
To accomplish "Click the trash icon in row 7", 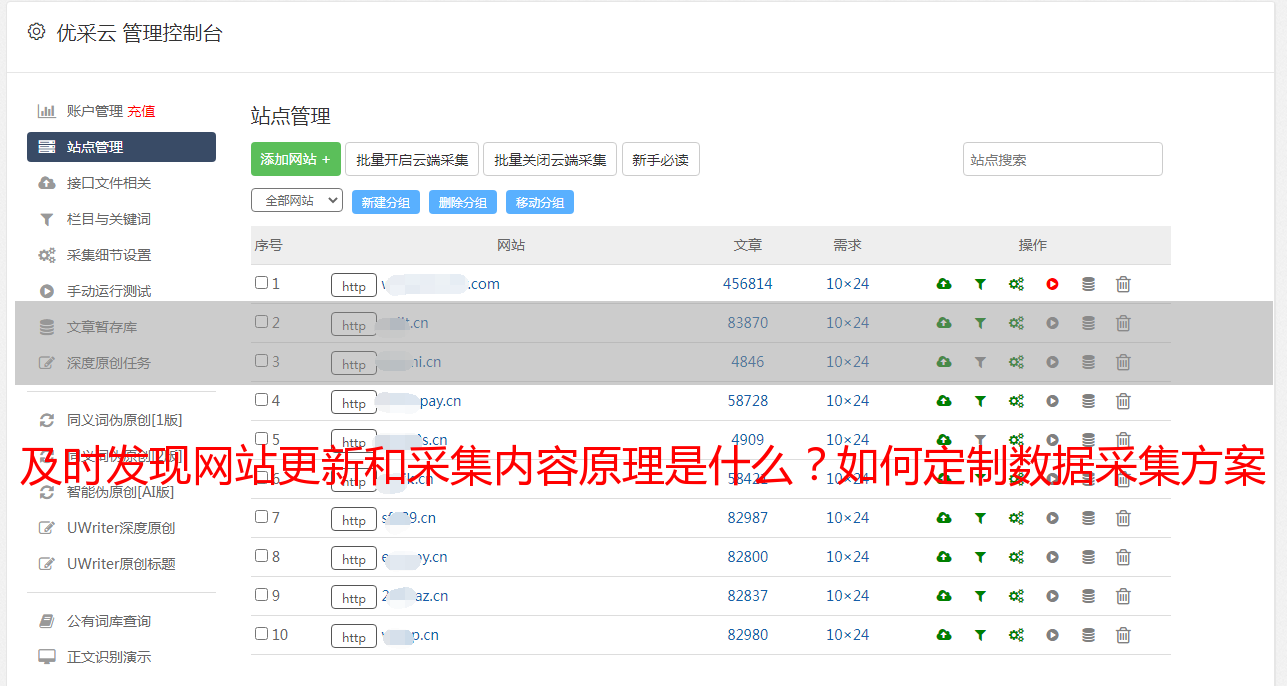I will point(1123,518).
